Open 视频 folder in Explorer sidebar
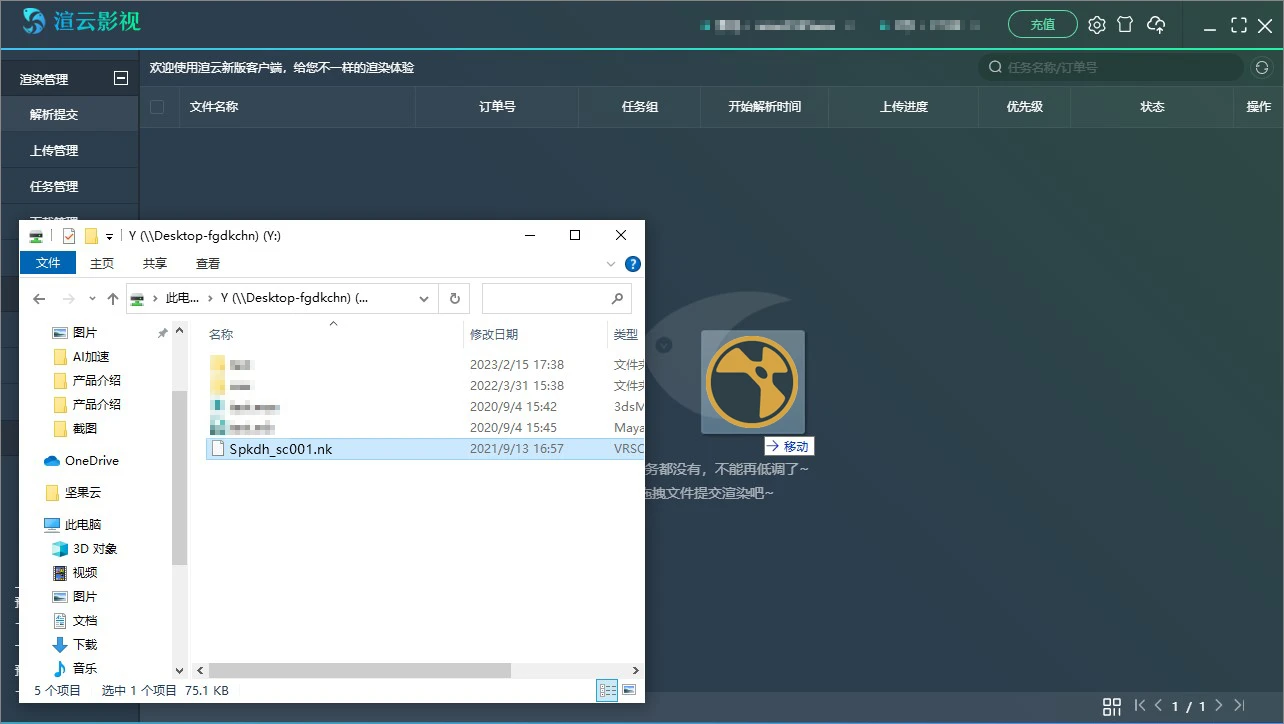This screenshot has width=1284, height=724. [75, 573]
